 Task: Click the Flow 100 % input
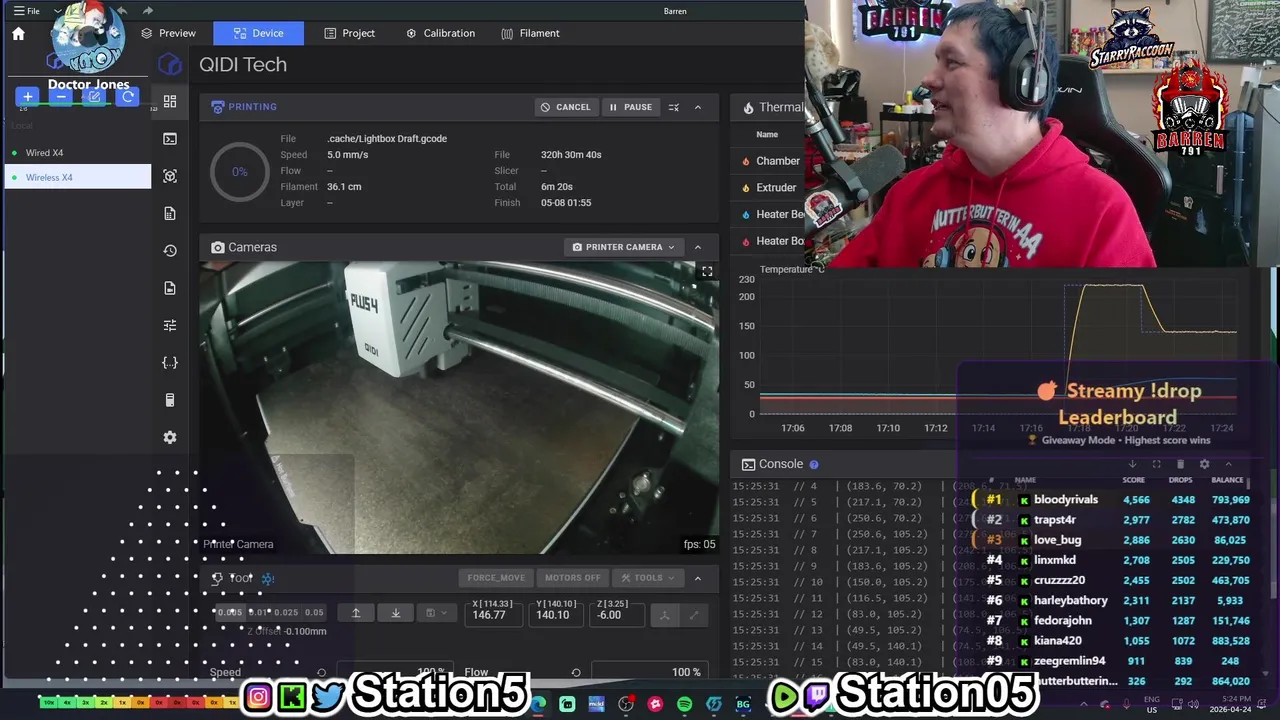pyautogui.click(x=649, y=672)
